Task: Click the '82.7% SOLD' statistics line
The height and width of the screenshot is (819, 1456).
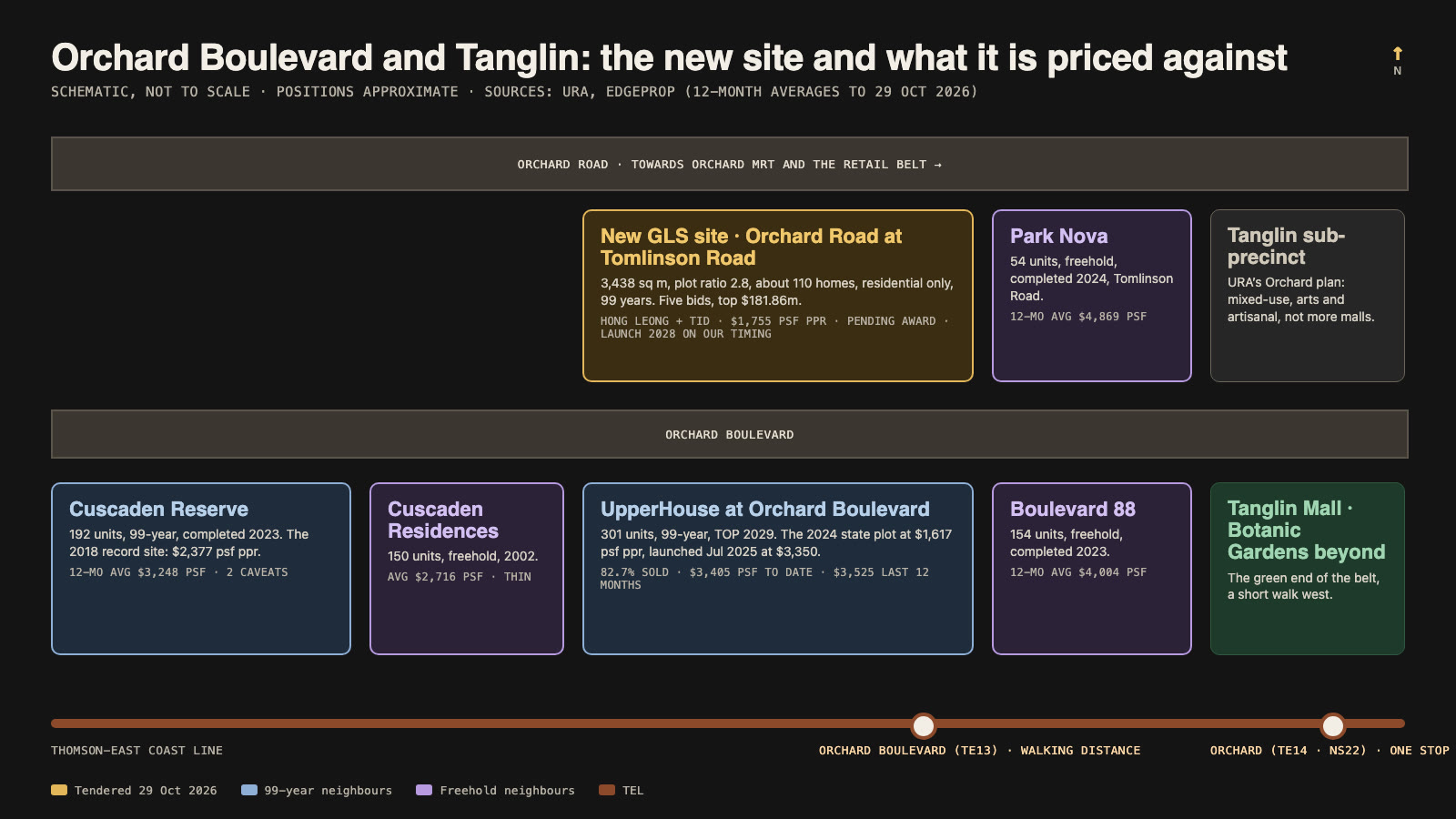Action: point(764,579)
